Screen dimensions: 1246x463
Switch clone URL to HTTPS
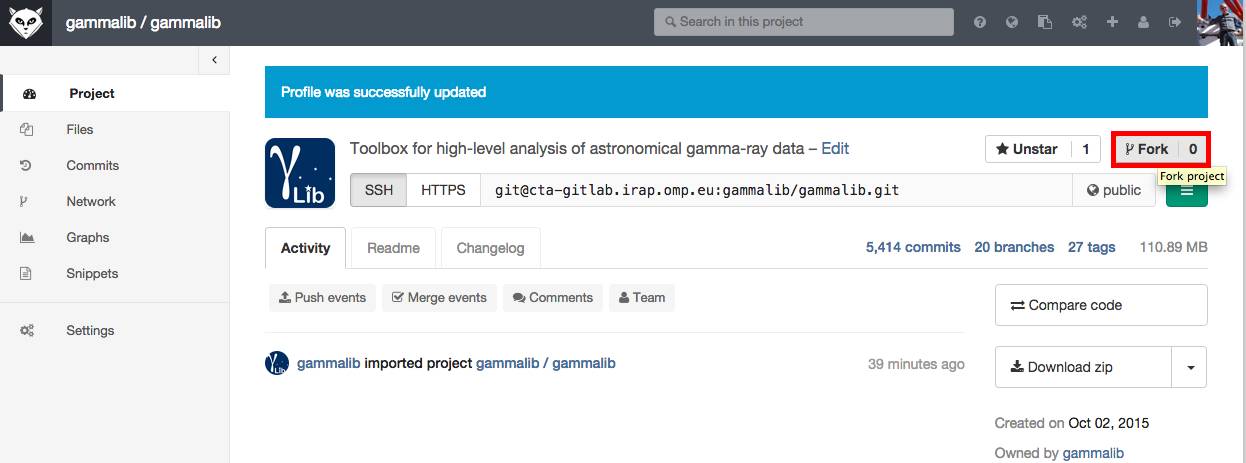(443, 190)
